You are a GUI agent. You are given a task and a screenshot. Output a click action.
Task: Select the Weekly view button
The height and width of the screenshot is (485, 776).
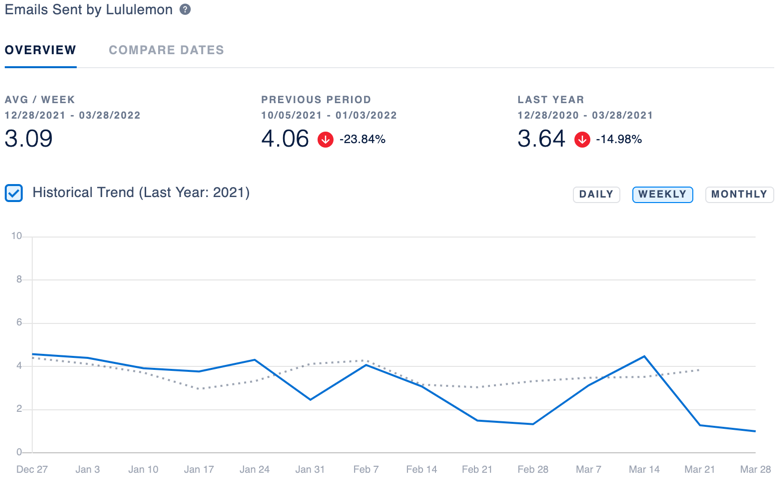(x=662, y=194)
